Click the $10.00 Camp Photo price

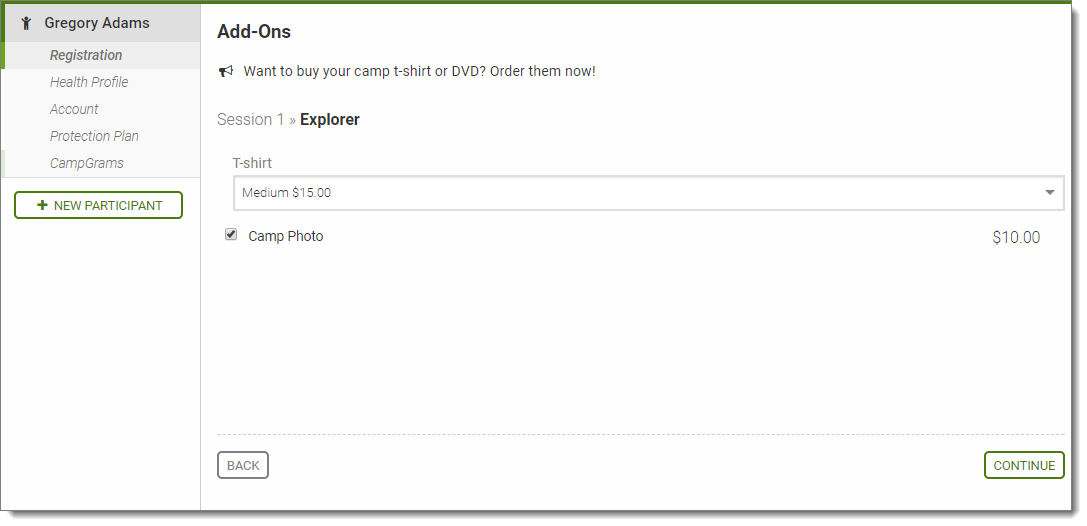[1016, 238]
